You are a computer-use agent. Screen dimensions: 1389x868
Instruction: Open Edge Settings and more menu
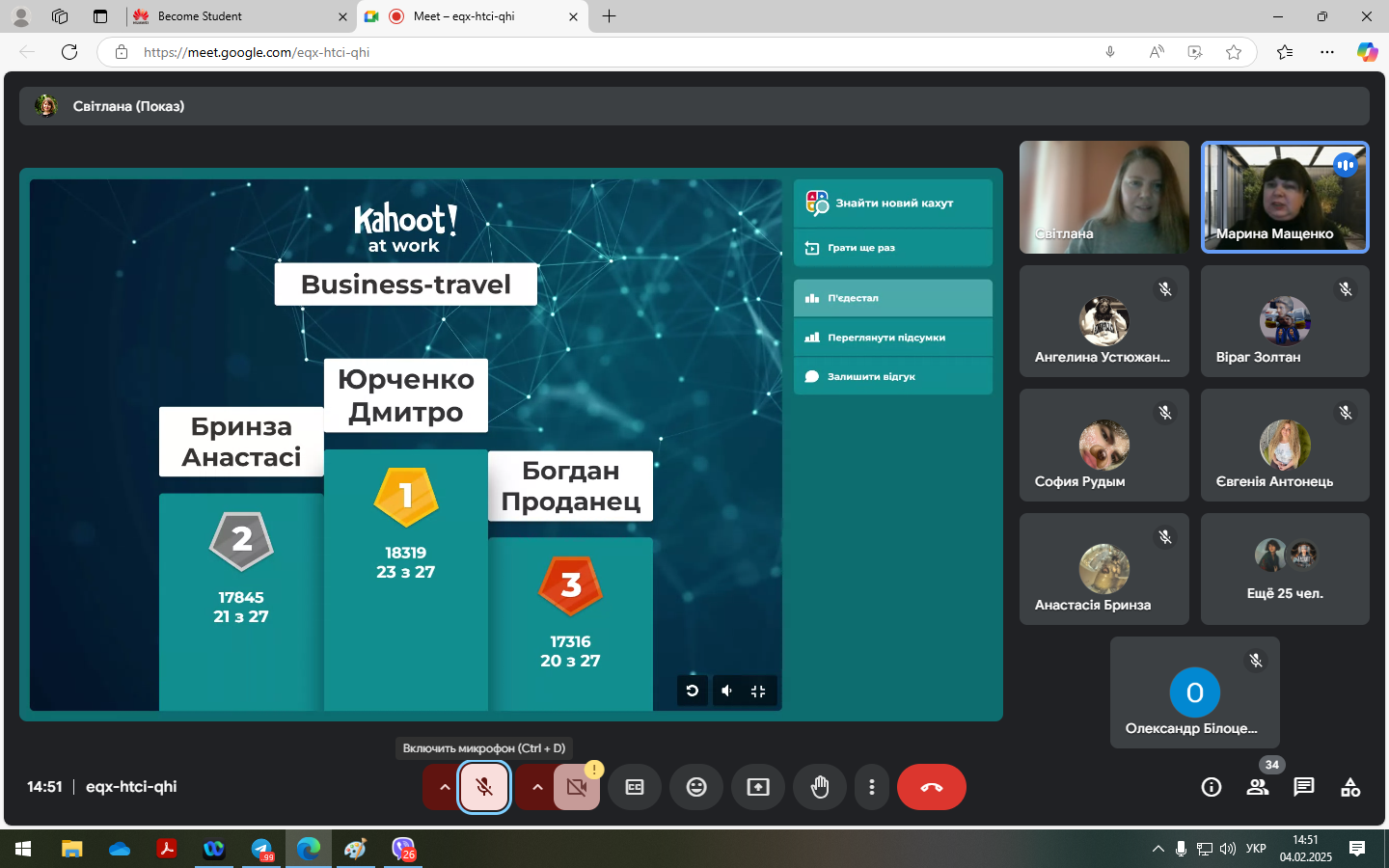(1327, 52)
